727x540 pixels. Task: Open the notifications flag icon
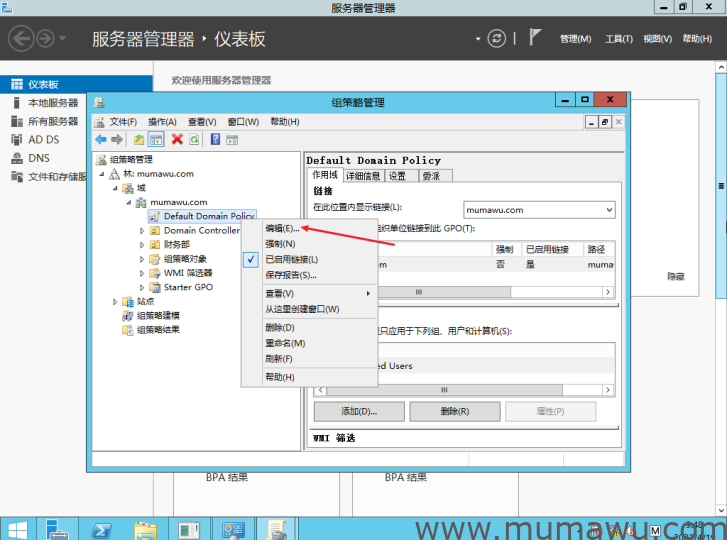point(535,38)
